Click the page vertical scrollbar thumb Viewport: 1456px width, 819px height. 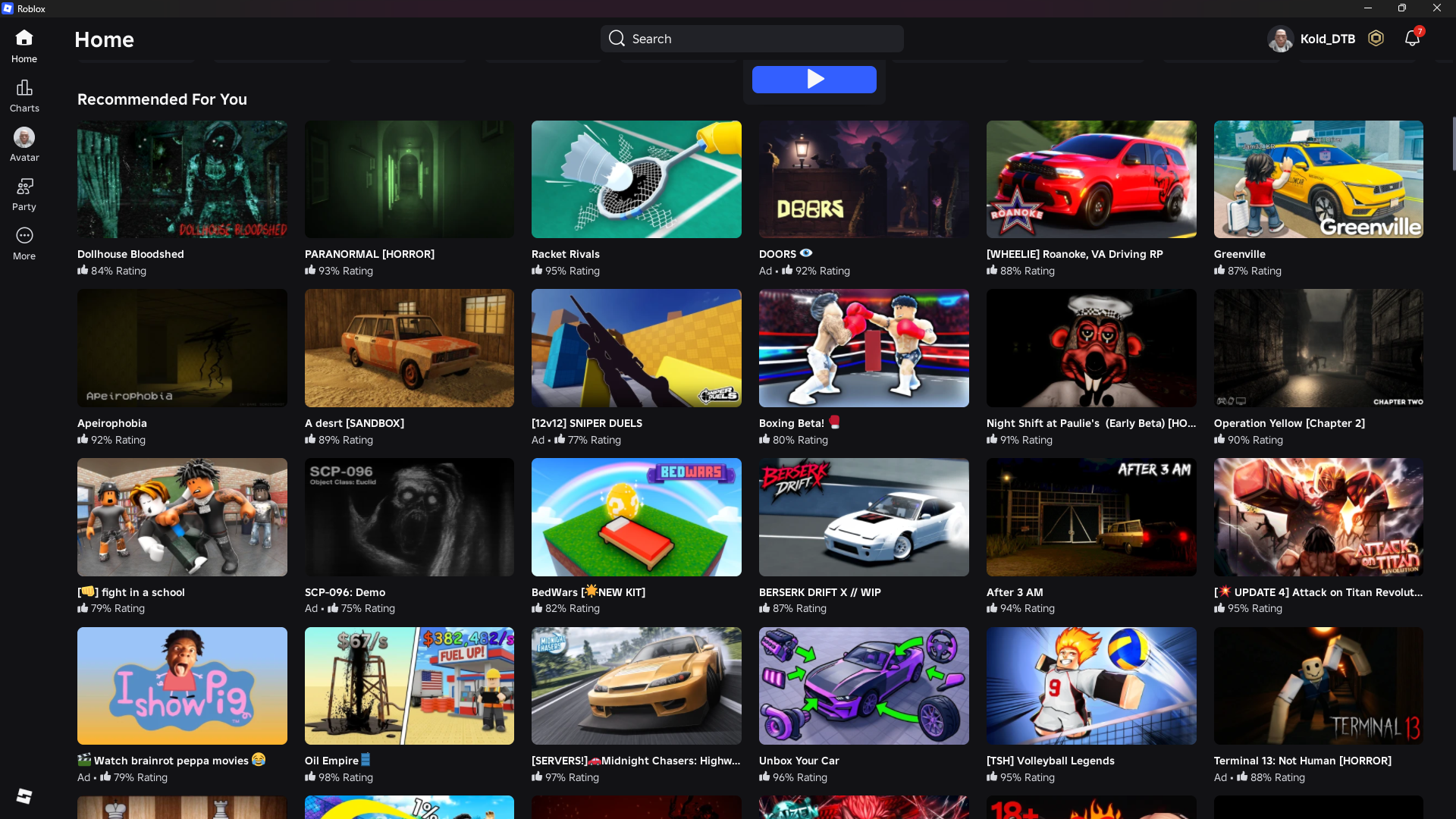click(1453, 144)
